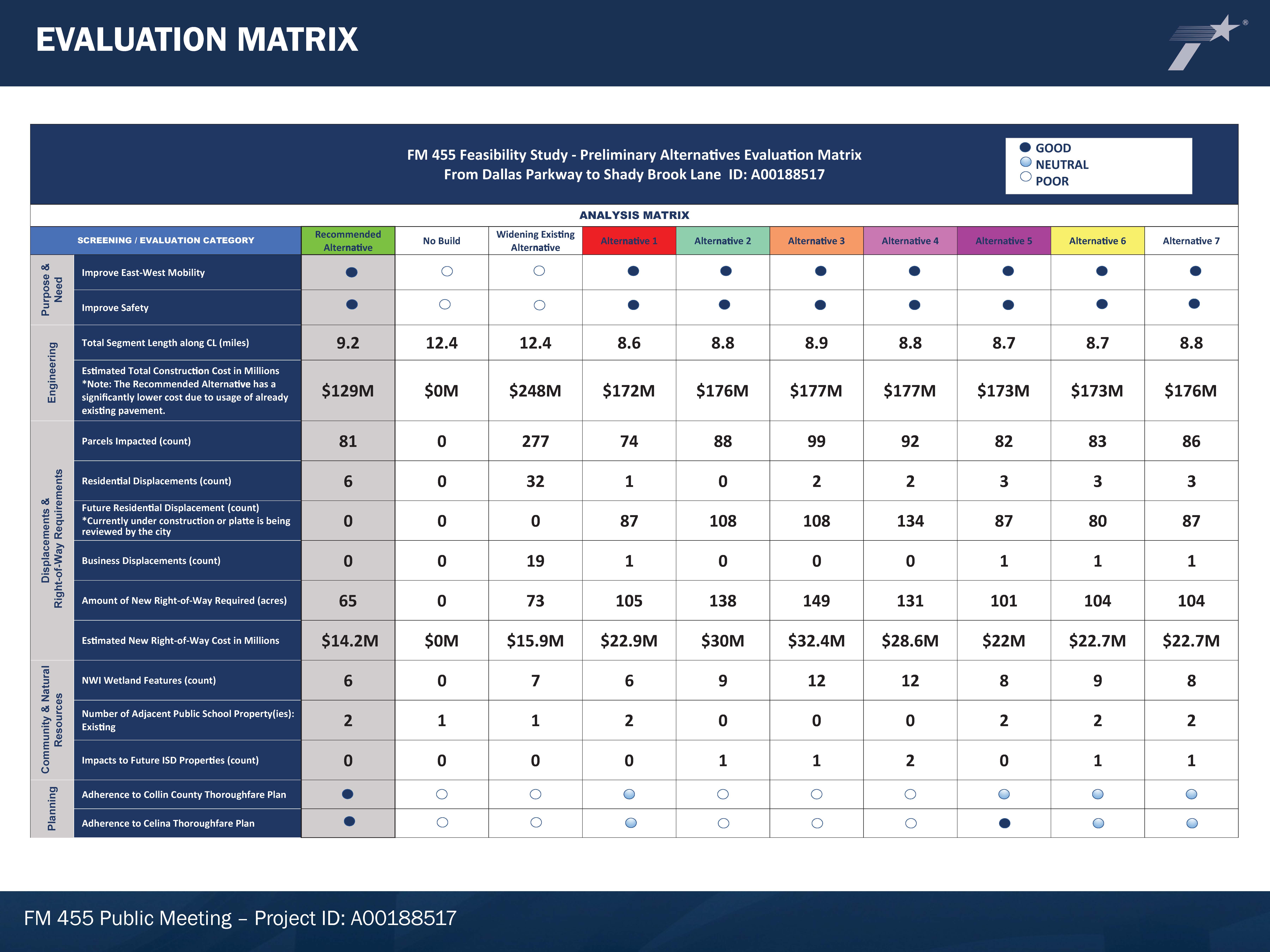Click Total Segment Length along CL label
The height and width of the screenshot is (952, 1270).
coord(165,343)
